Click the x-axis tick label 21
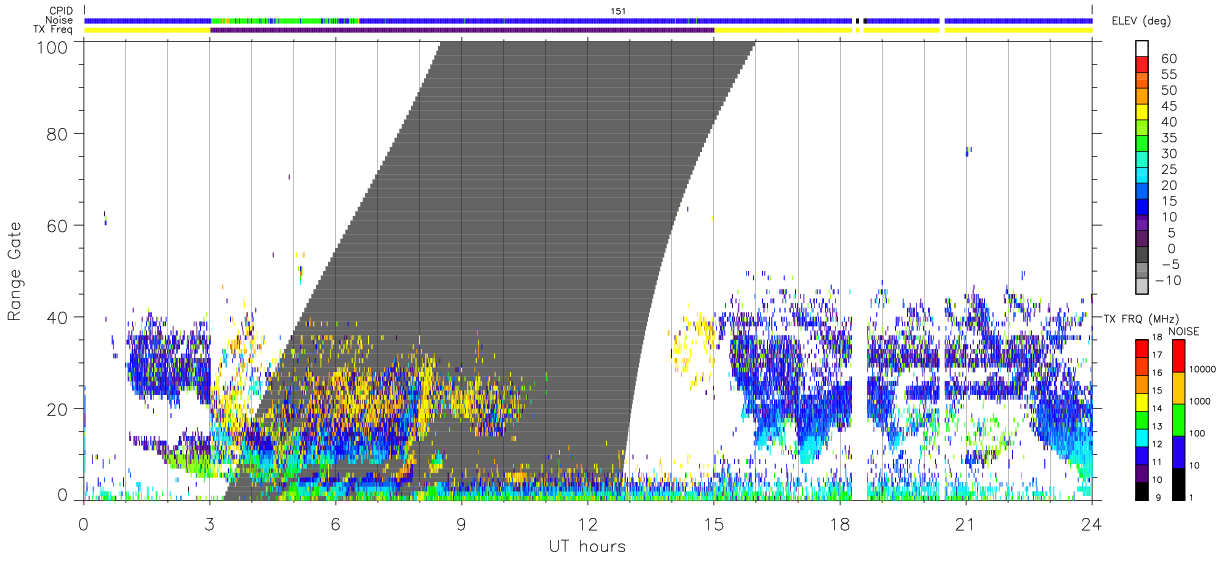 [965, 523]
